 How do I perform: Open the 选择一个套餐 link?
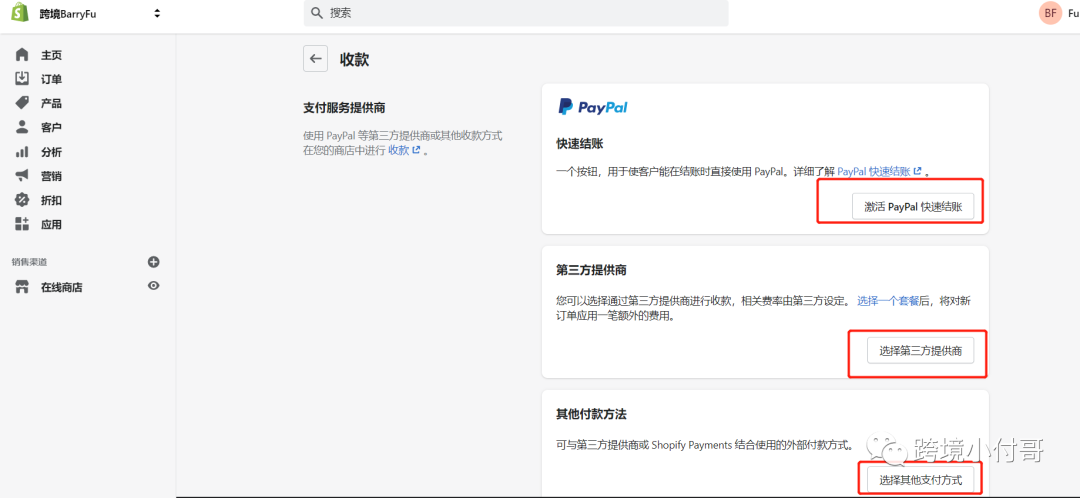click(x=888, y=301)
